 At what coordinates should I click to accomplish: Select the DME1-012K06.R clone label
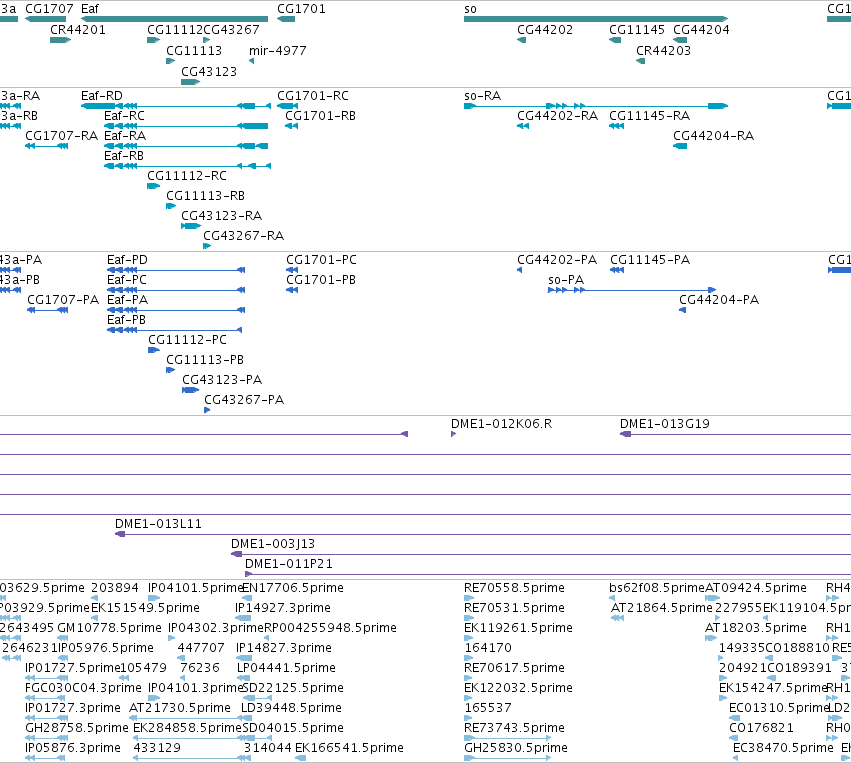[501, 423]
